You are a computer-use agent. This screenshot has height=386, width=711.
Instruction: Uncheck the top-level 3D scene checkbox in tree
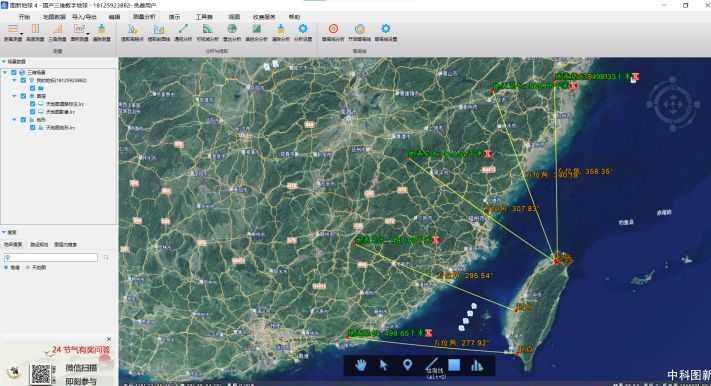[x=14, y=72]
